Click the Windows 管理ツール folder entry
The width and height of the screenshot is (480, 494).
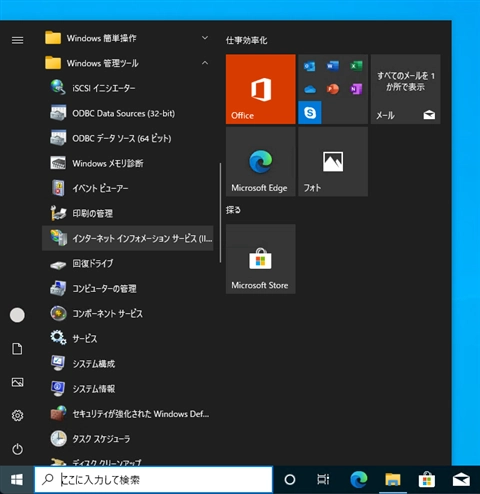pyautogui.click(x=128, y=63)
